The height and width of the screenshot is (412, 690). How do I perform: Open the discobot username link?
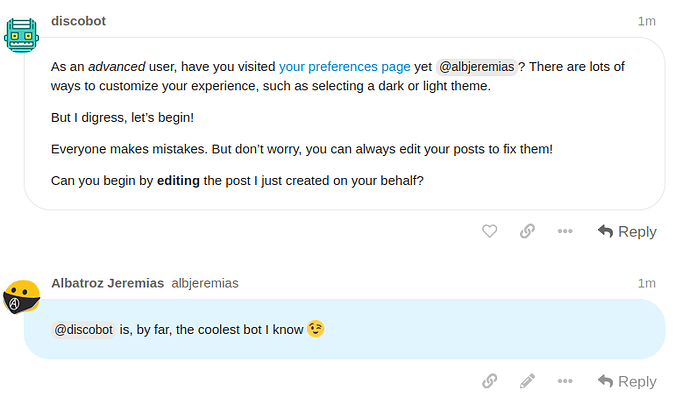[78, 21]
